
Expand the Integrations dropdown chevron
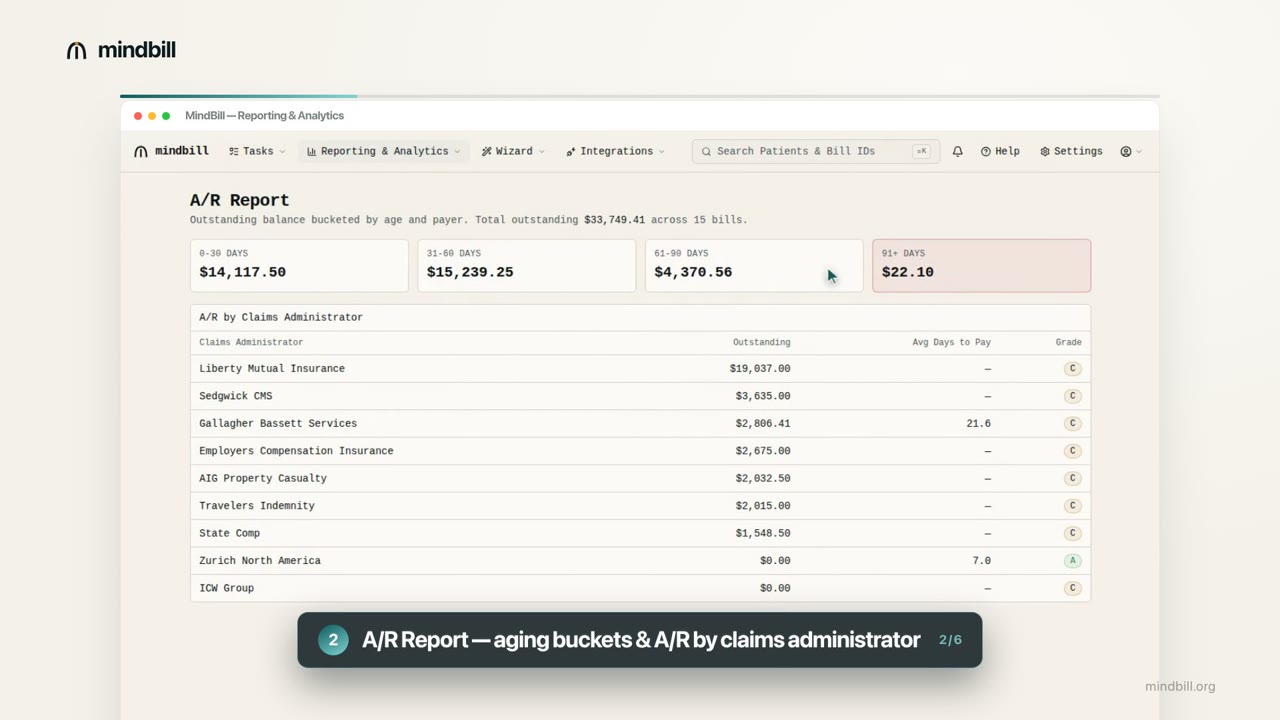pyautogui.click(x=661, y=152)
